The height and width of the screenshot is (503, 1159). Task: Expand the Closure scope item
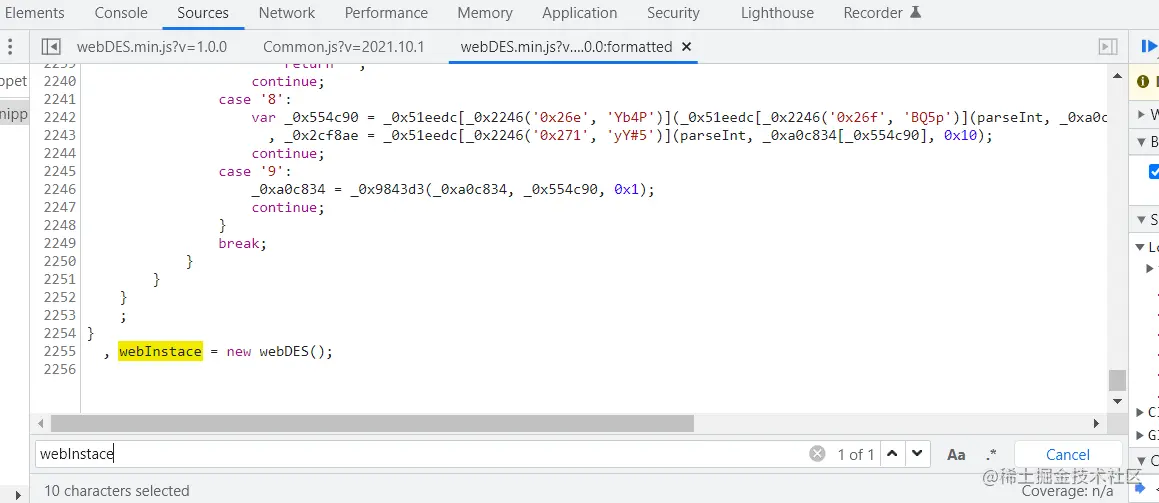pyautogui.click(x=1140, y=412)
